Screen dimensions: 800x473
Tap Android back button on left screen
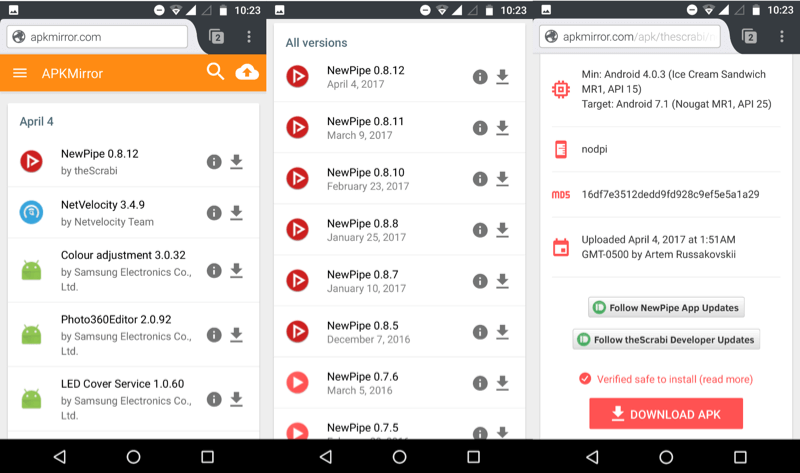tap(60, 457)
